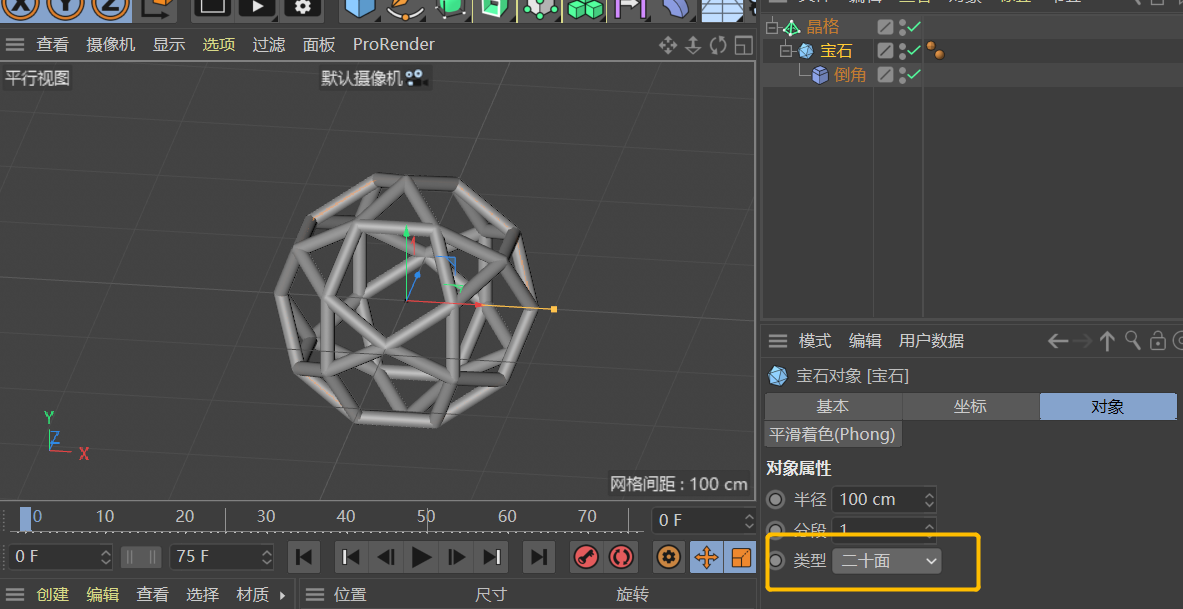This screenshot has width=1183, height=609.
Task: Disable the 宝石 object green checkmark
Action: (914, 51)
